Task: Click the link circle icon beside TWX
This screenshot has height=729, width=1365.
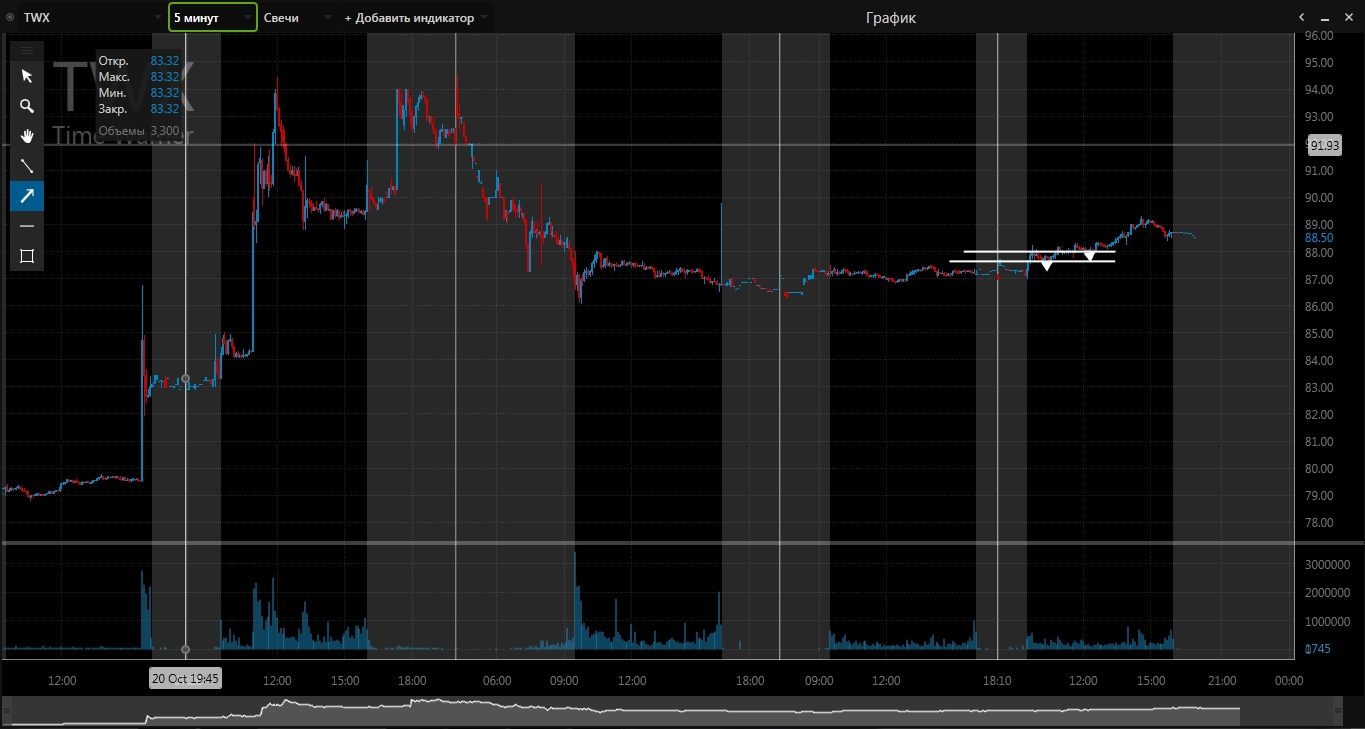Action: click(x=10, y=18)
